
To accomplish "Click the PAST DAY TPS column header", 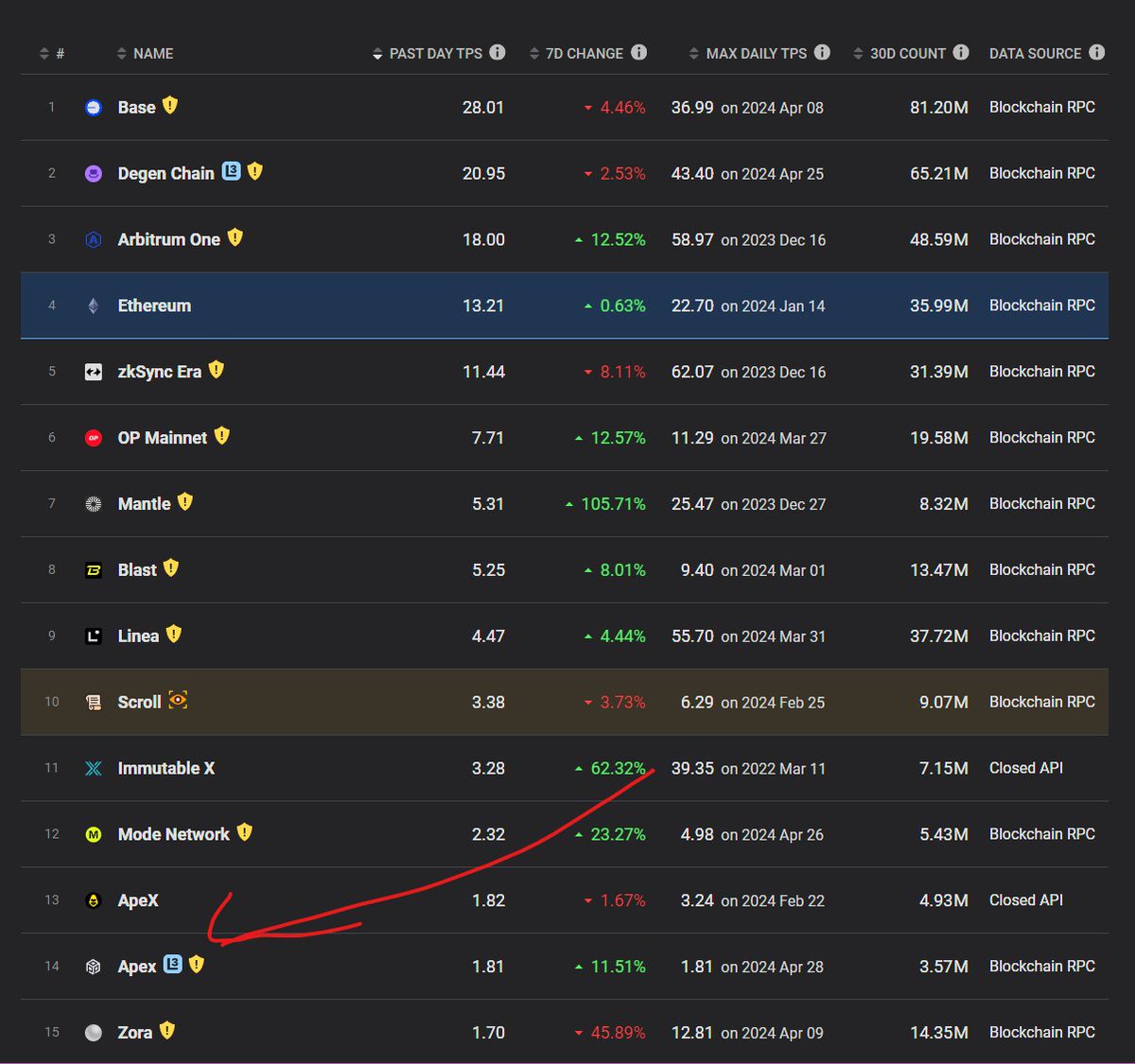I will coord(436,53).
